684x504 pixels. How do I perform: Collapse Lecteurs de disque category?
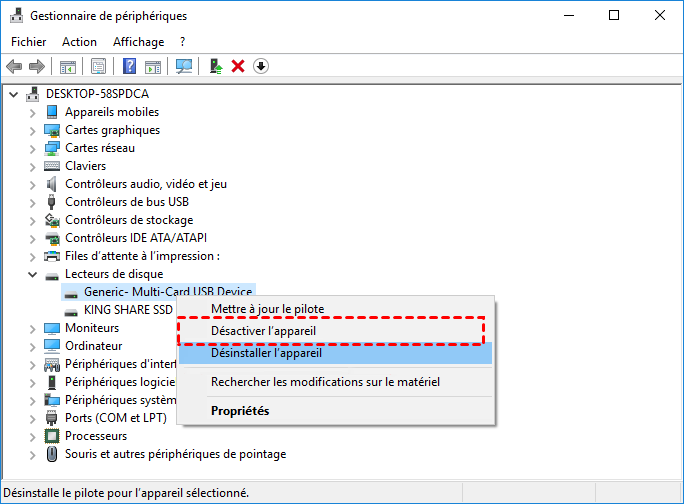click(33, 274)
